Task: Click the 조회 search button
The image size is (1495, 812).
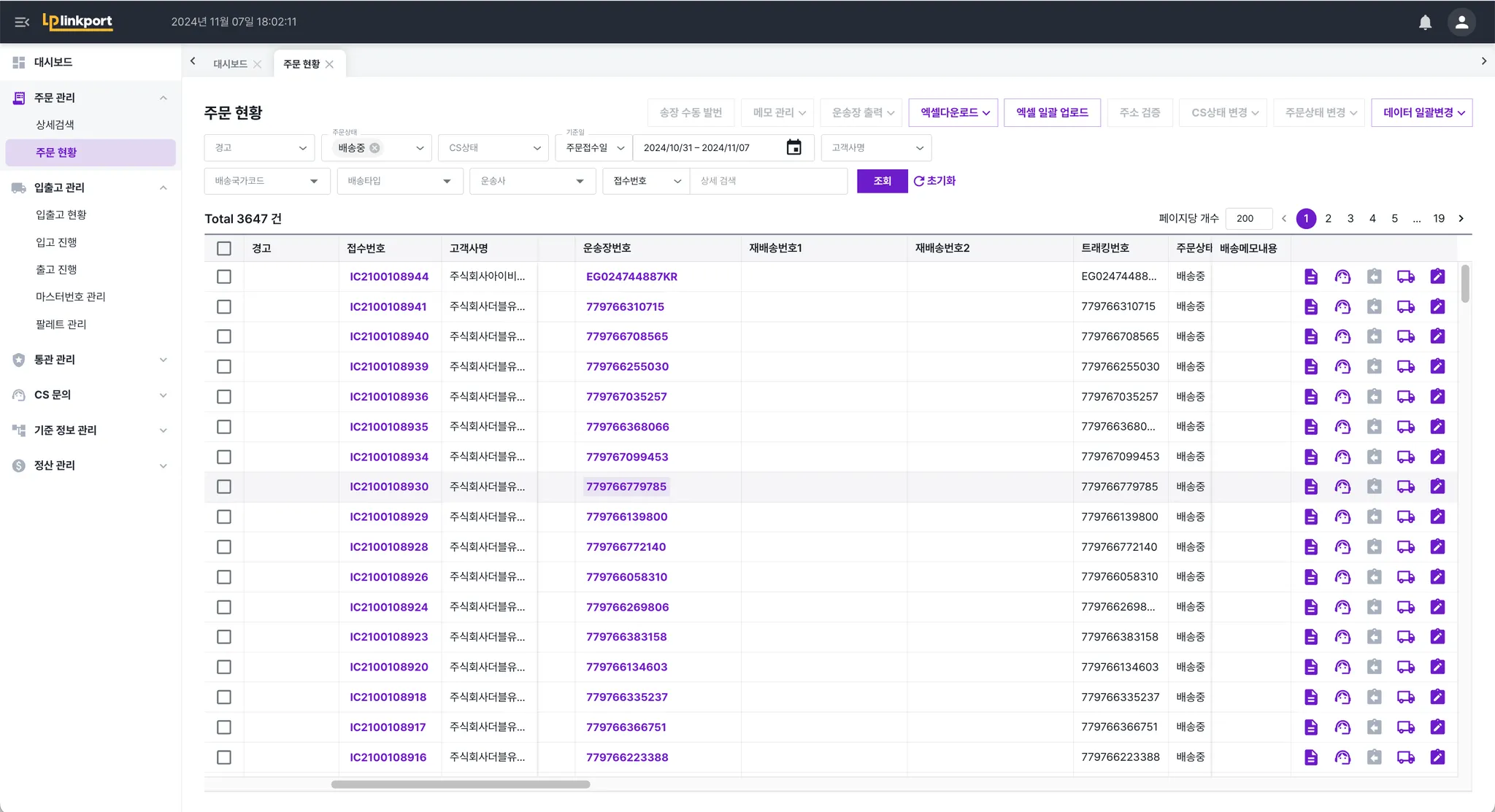Action: 882,181
